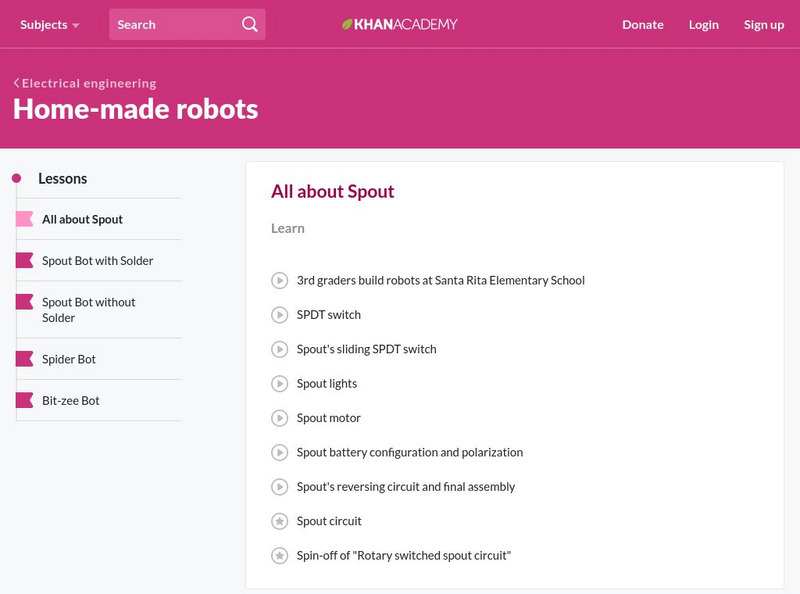
Task: Open Spout's reversing circuit and final assembly
Action: click(405, 487)
